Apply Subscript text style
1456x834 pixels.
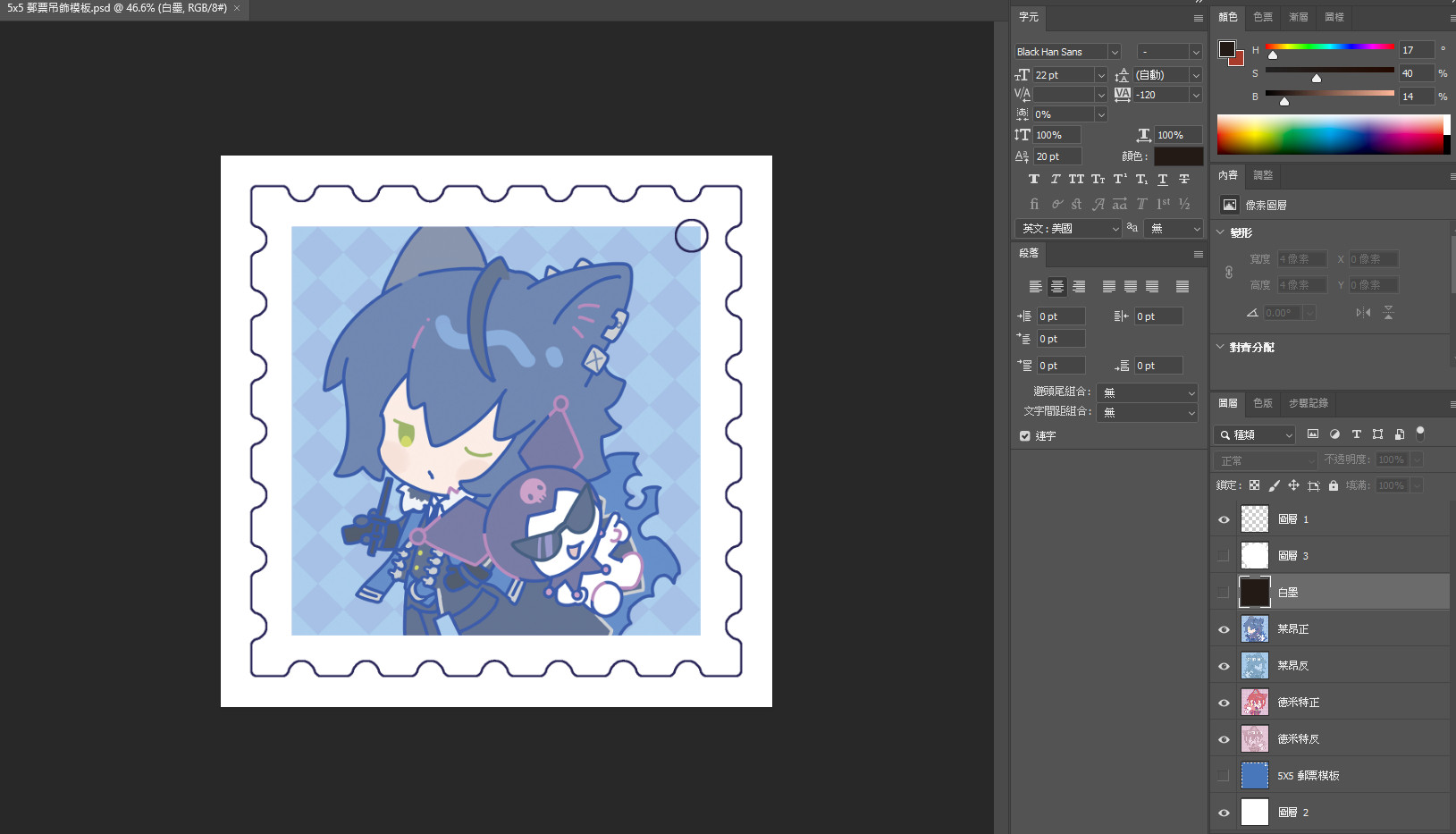[1141, 180]
